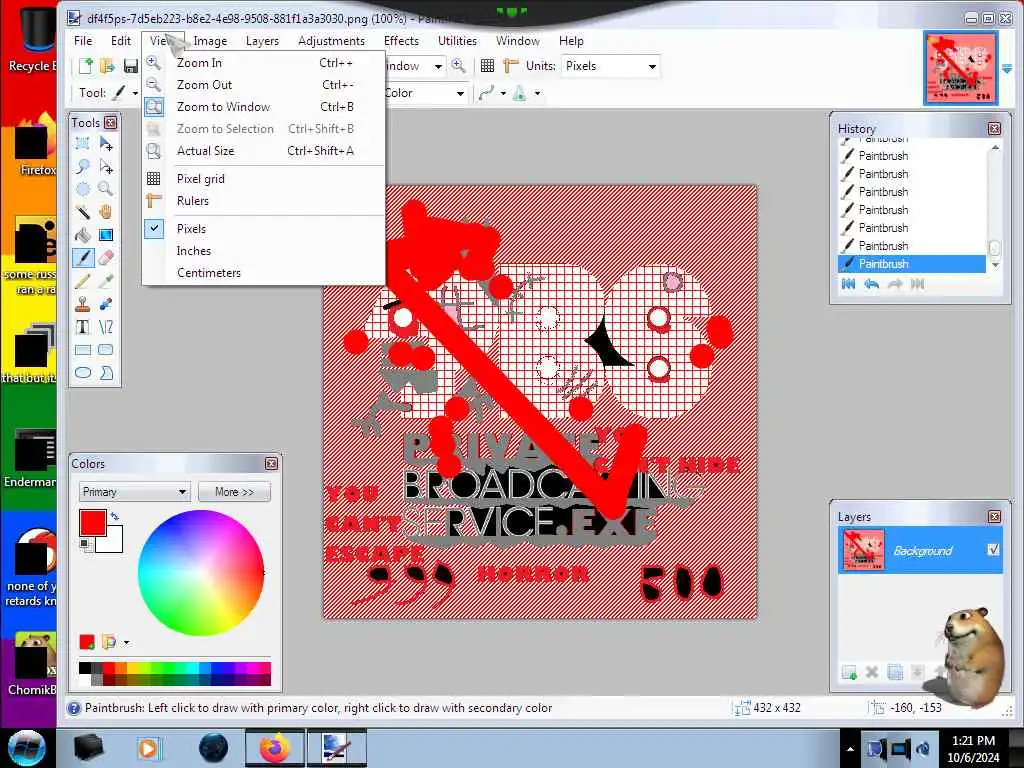The image size is (1024, 768).
Task: Open the zoom level dropdown arrow
Action: [x=438, y=66]
